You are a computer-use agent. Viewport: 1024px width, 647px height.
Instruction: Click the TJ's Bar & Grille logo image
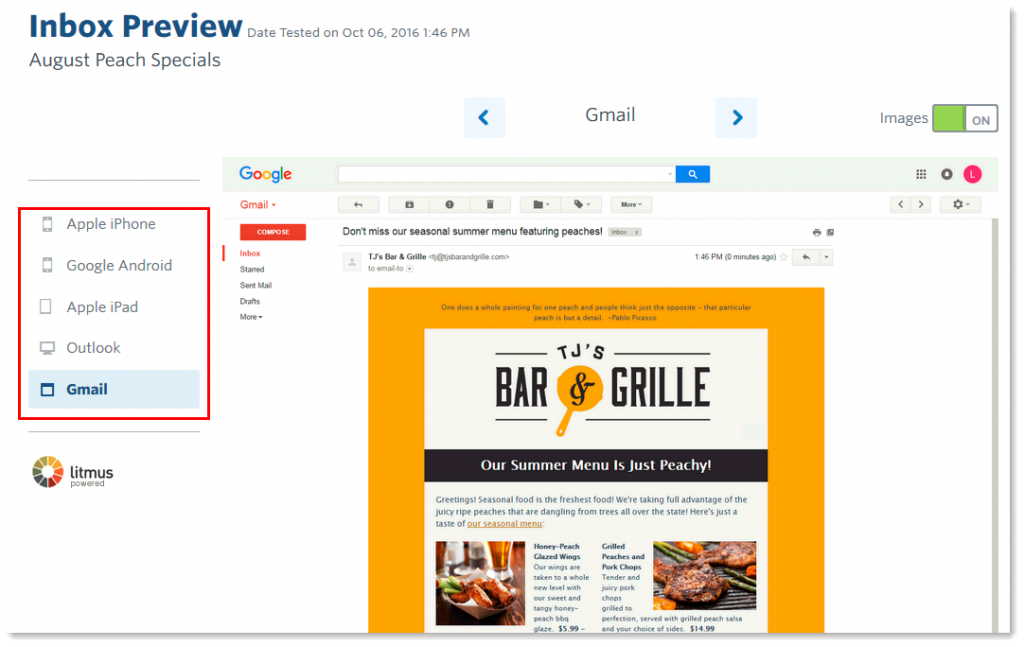602,390
